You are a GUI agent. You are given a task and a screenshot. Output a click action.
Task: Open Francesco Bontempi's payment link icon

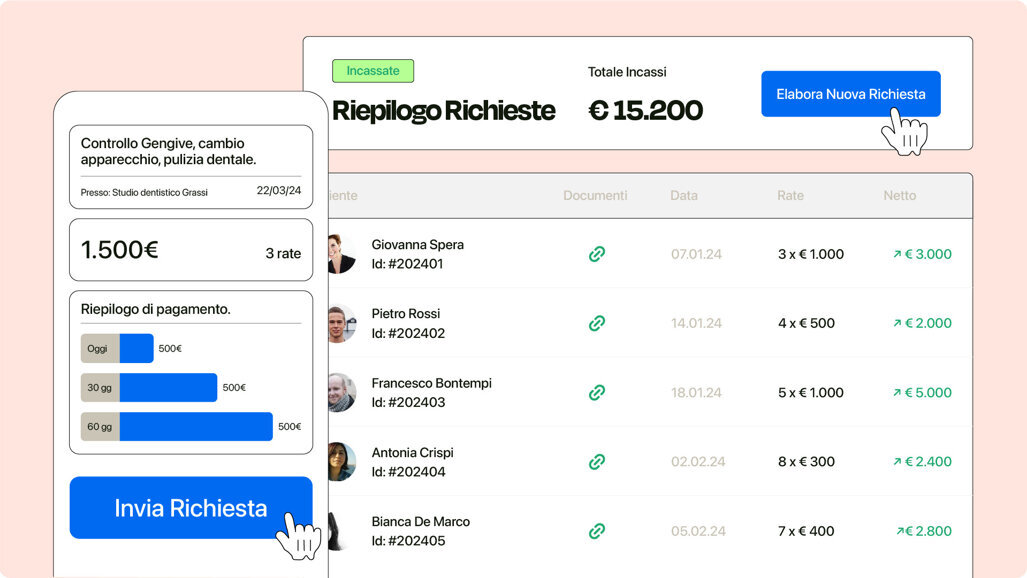597,392
